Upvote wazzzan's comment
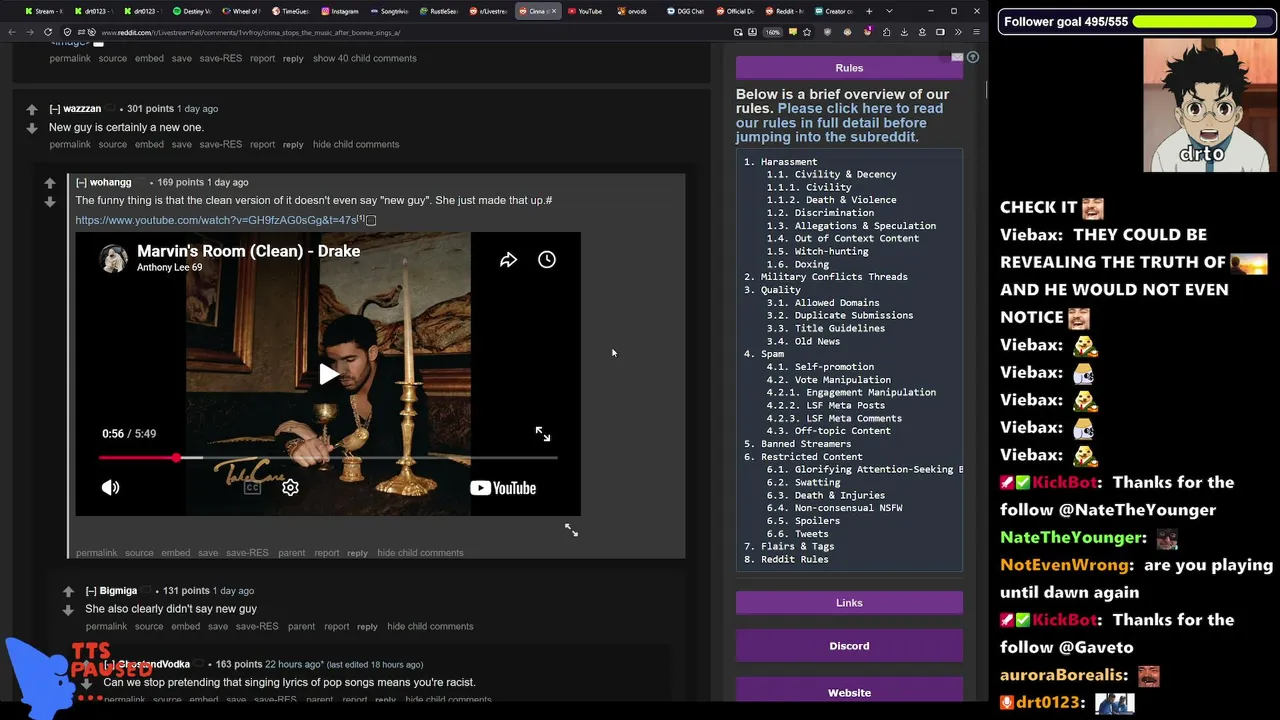Screen dimensions: 1280x720 tap(32, 109)
